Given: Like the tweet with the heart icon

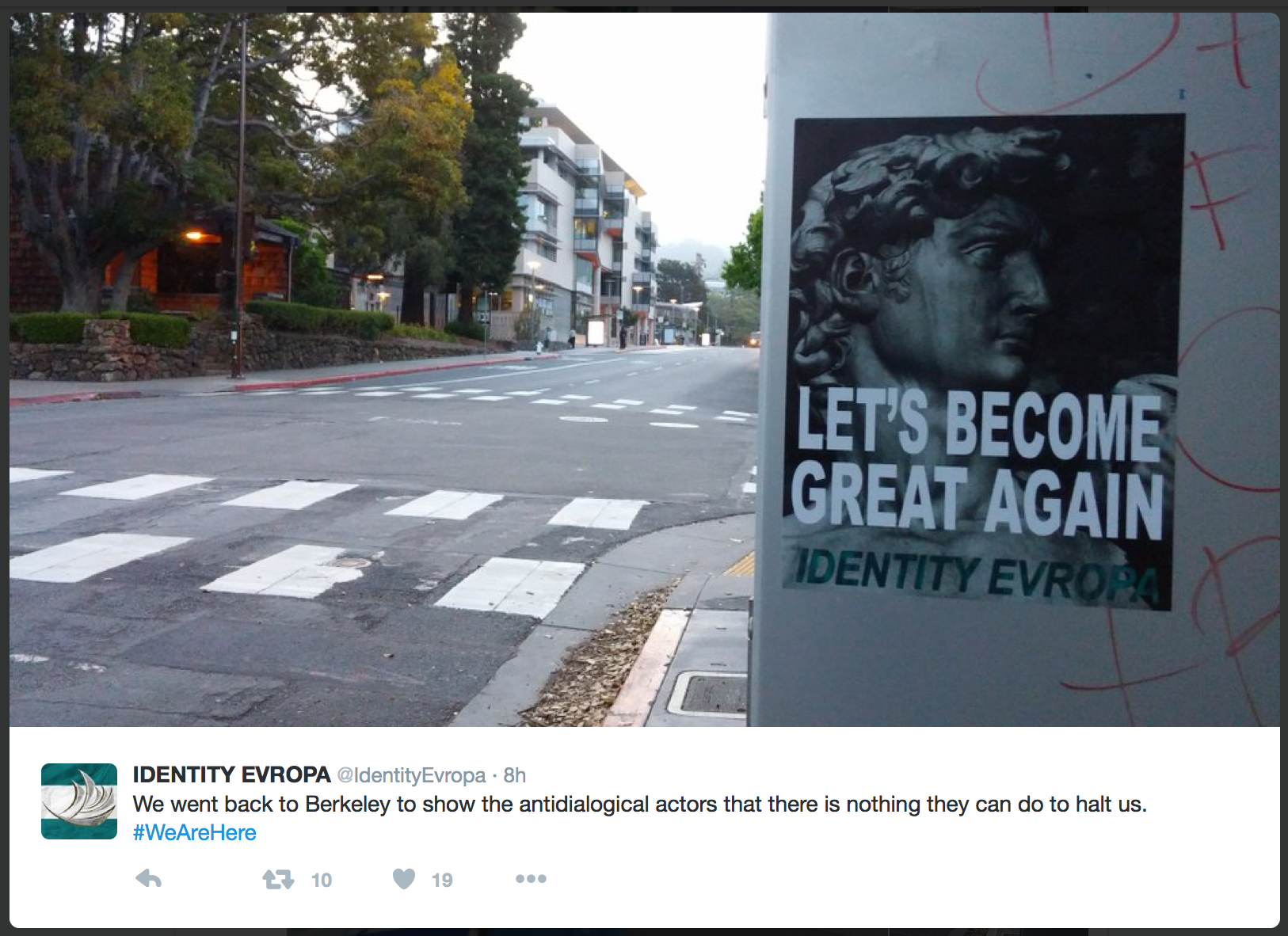Looking at the screenshot, I should point(404,879).
